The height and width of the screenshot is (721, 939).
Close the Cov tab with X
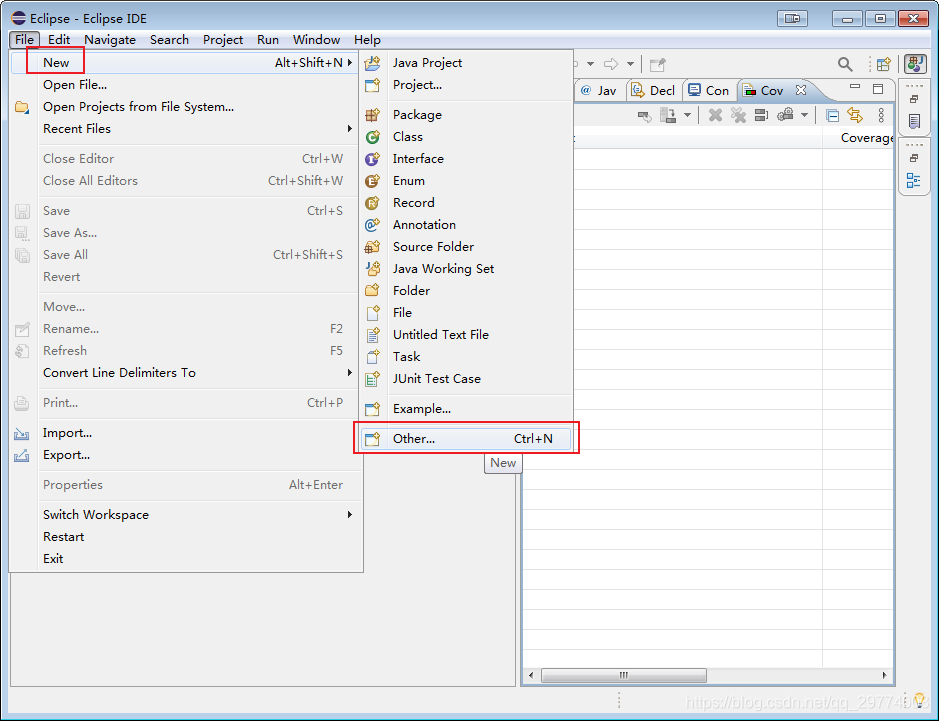(x=801, y=90)
